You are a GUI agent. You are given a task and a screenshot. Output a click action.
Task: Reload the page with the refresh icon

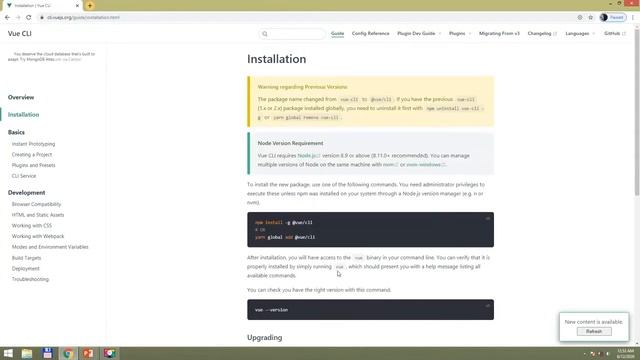coord(29,18)
